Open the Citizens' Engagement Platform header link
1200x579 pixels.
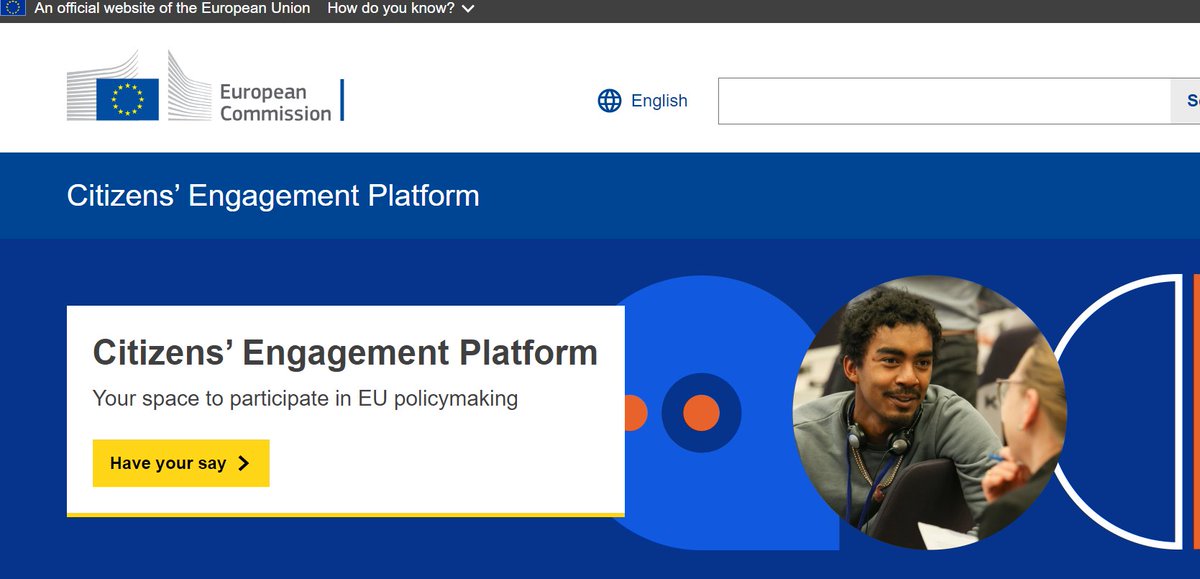[273, 195]
